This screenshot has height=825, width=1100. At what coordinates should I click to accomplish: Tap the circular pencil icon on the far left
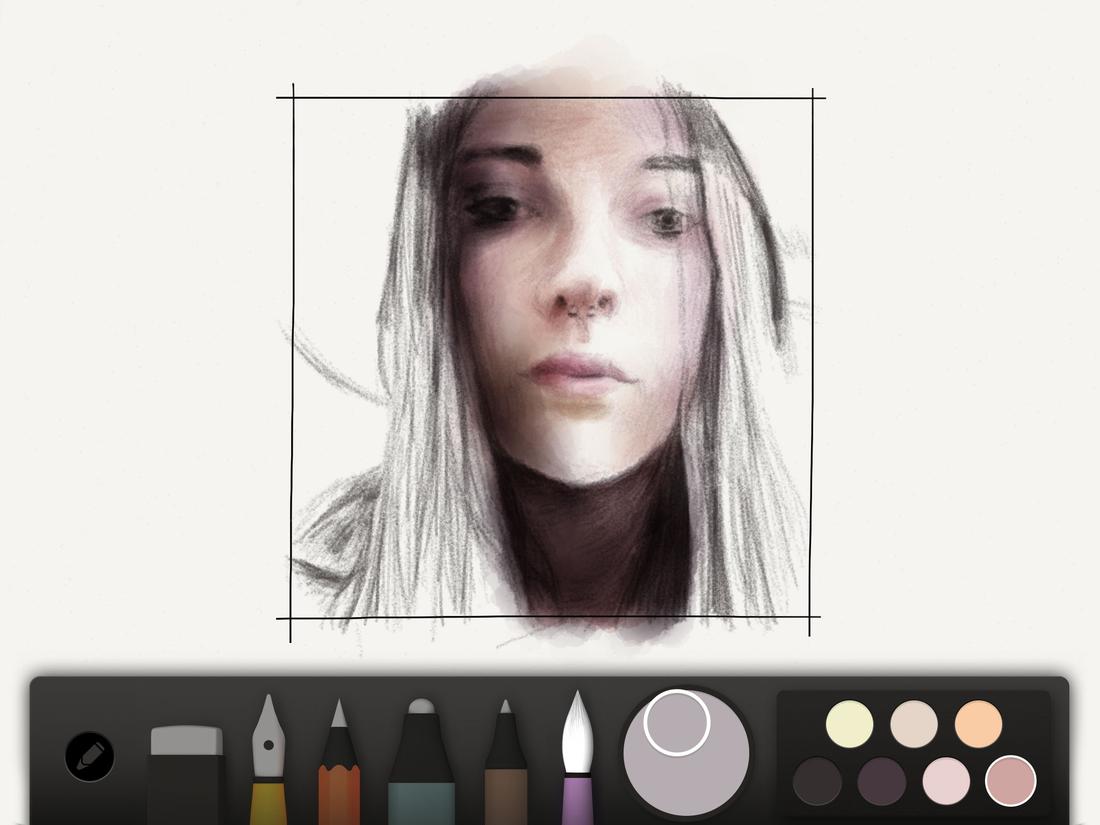88,755
